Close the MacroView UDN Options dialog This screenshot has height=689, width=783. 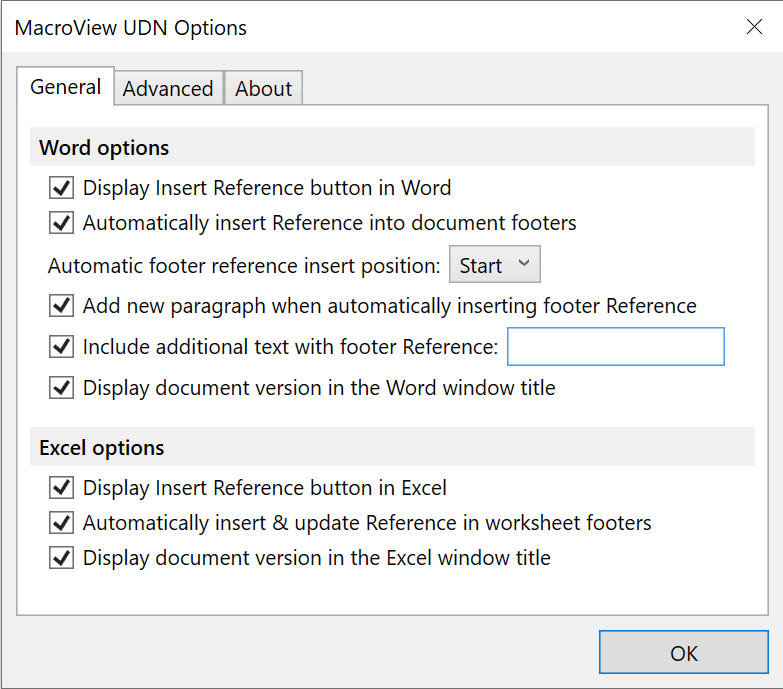point(754,26)
